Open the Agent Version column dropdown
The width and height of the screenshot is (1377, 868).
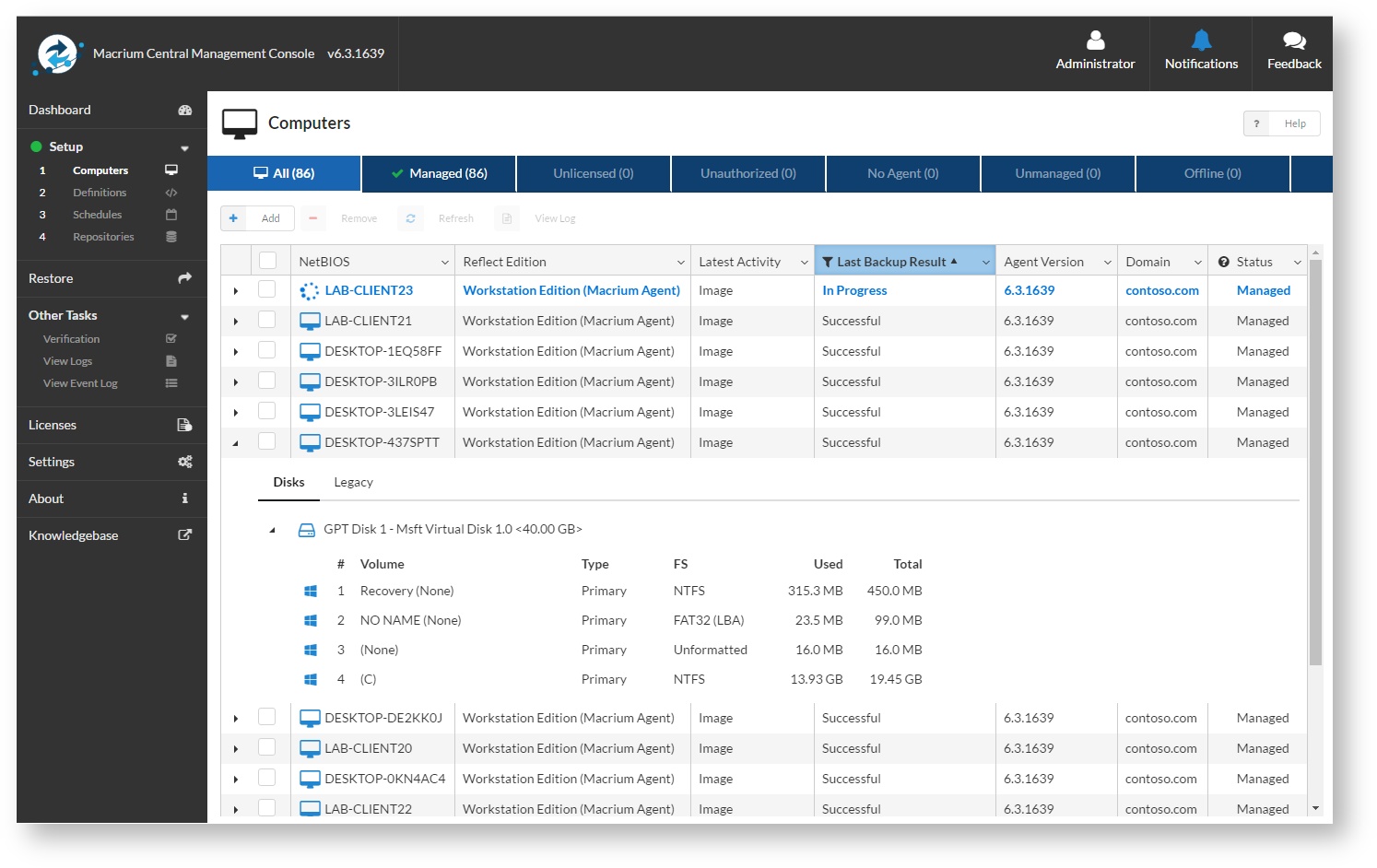click(x=1108, y=263)
